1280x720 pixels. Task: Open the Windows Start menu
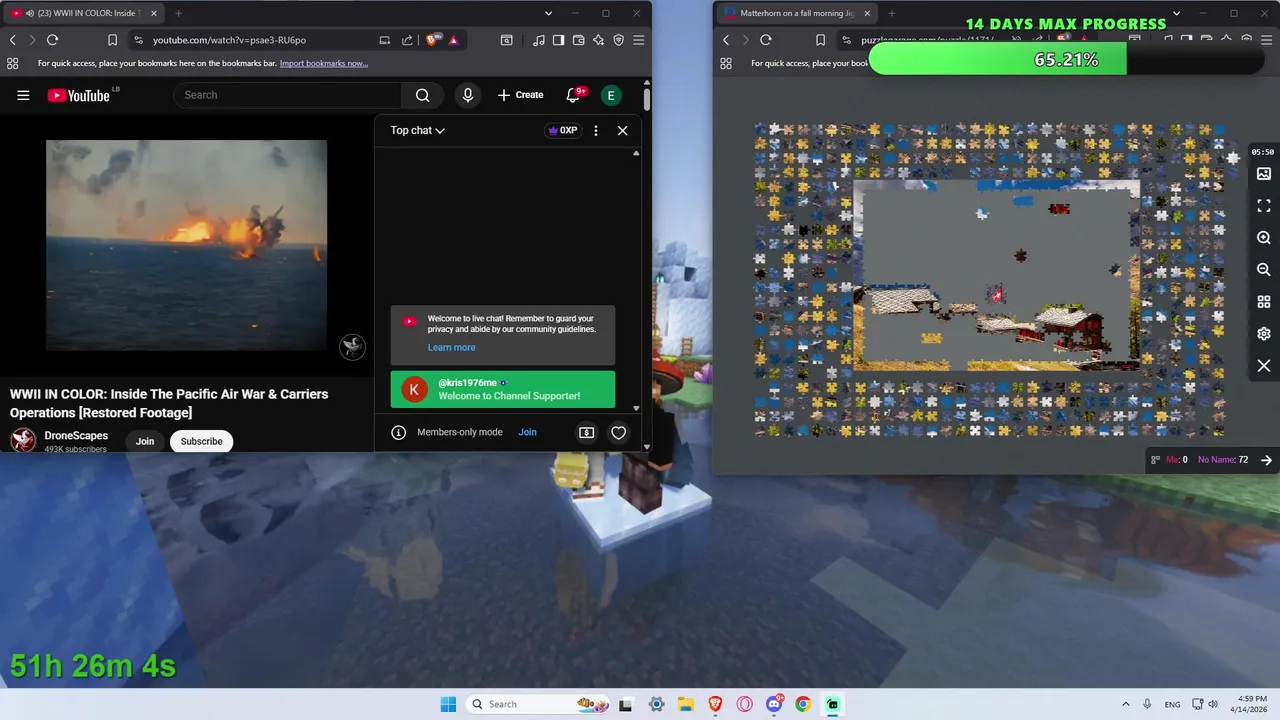coord(448,704)
